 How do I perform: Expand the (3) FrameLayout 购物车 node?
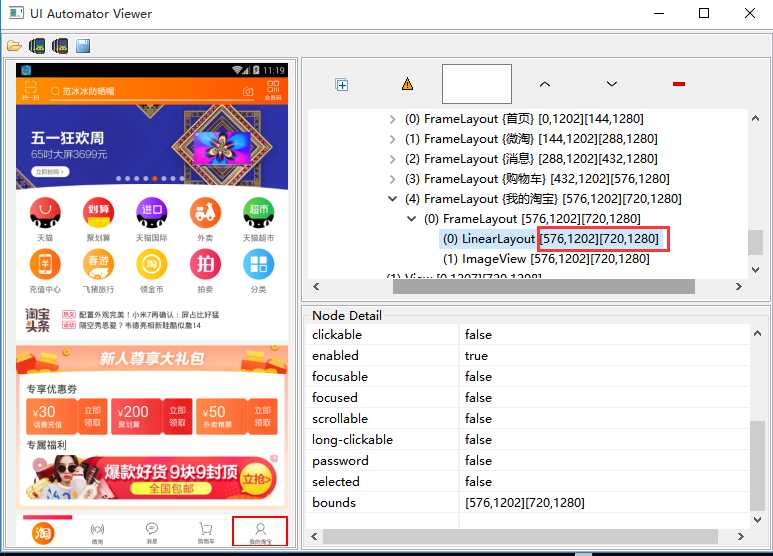392,179
